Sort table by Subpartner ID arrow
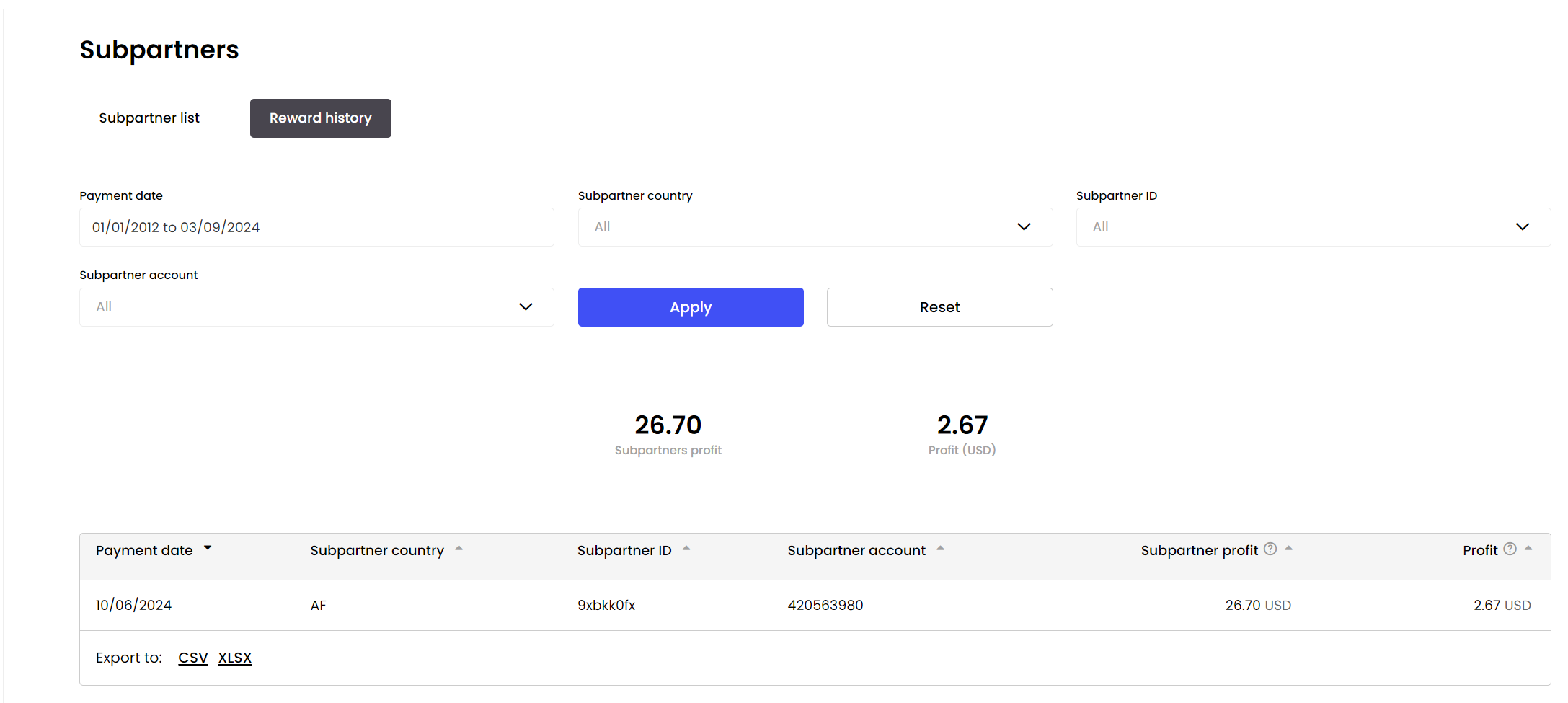The image size is (1568, 703). (686, 549)
